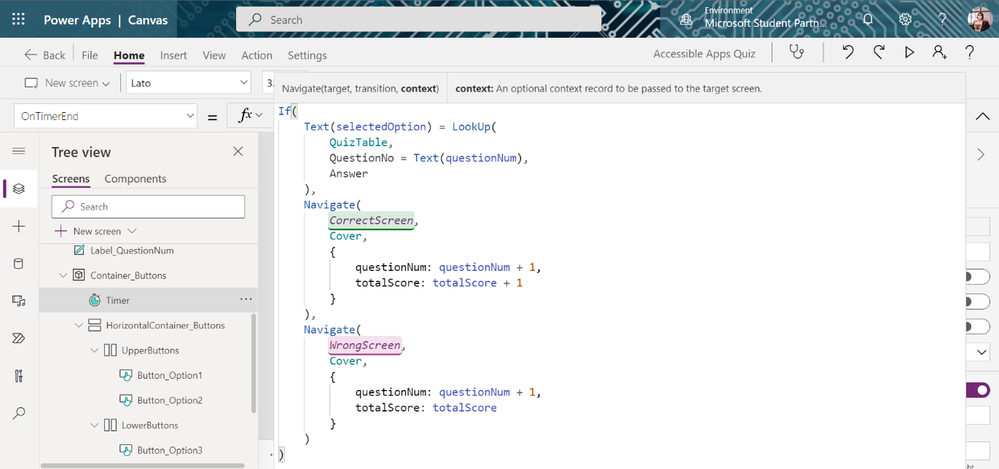This screenshot has height=469, width=999.
Task: Open the Timer more options ellipsis
Action: pos(246,299)
